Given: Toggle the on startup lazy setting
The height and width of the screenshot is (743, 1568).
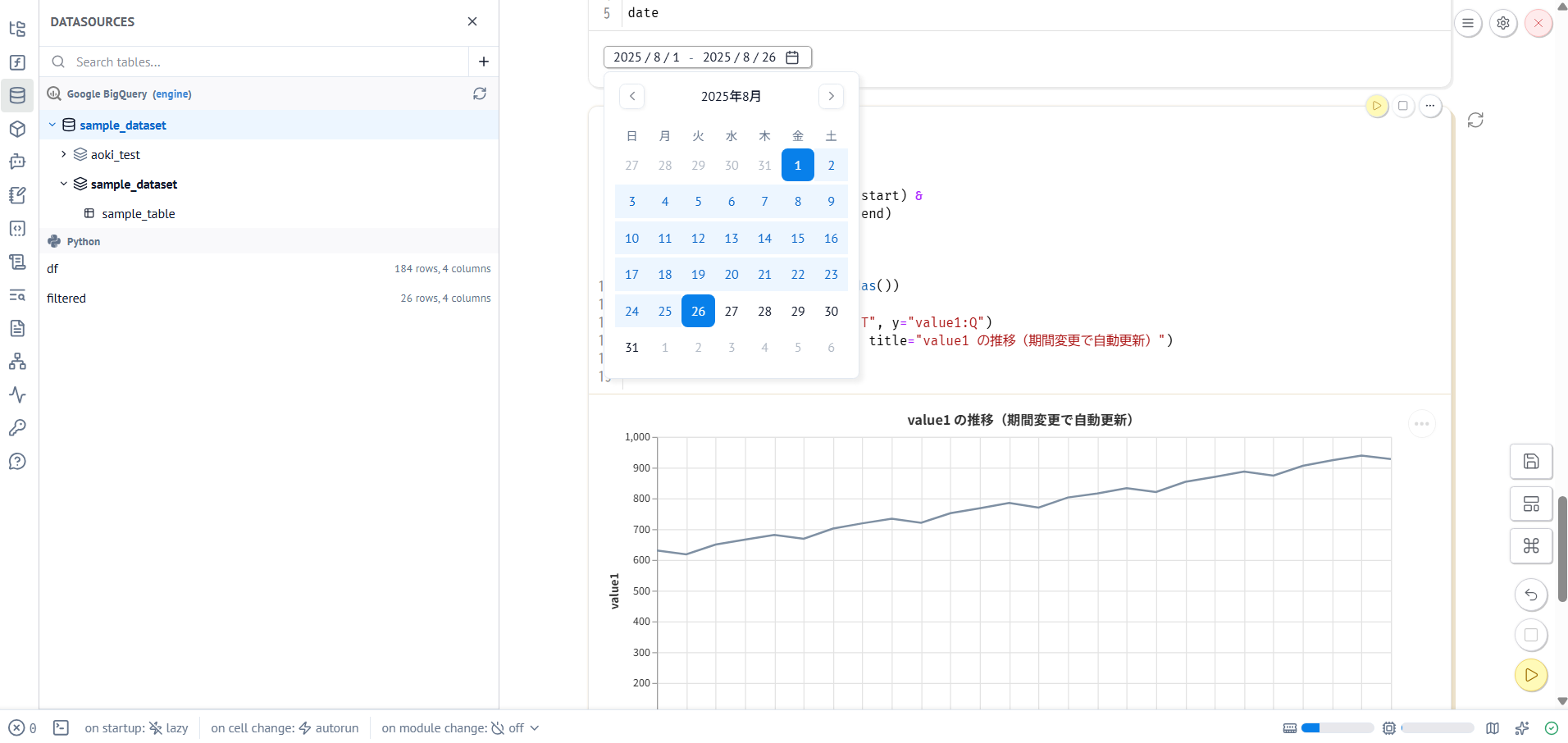Looking at the screenshot, I should click(x=136, y=728).
